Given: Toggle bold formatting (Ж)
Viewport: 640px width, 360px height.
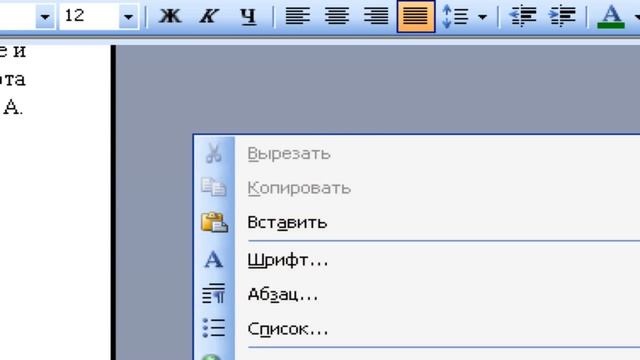Looking at the screenshot, I should pyautogui.click(x=170, y=16).
